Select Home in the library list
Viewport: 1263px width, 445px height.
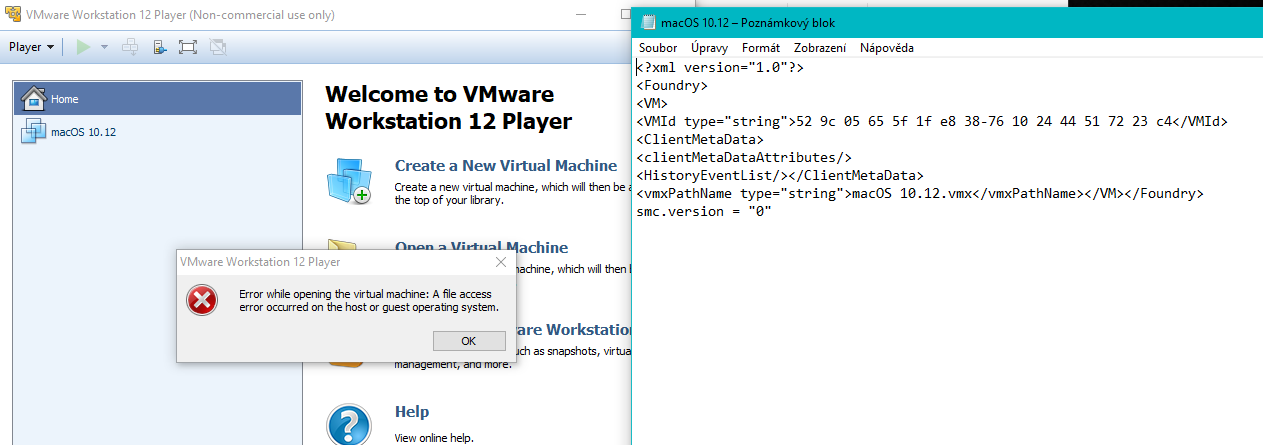[x=158, y=99]
